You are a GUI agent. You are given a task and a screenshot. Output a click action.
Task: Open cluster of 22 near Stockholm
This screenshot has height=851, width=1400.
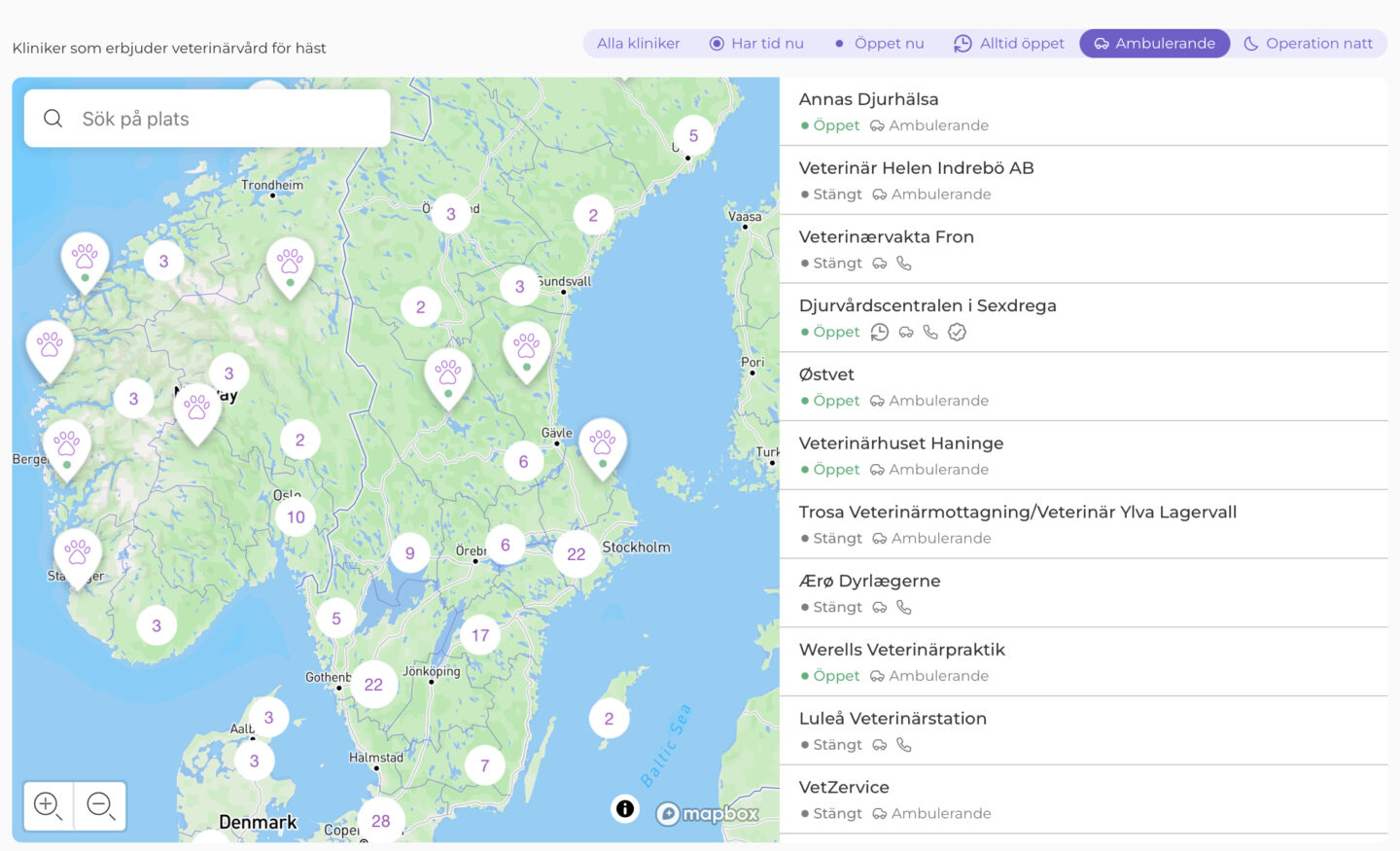(x=577, y=554)
